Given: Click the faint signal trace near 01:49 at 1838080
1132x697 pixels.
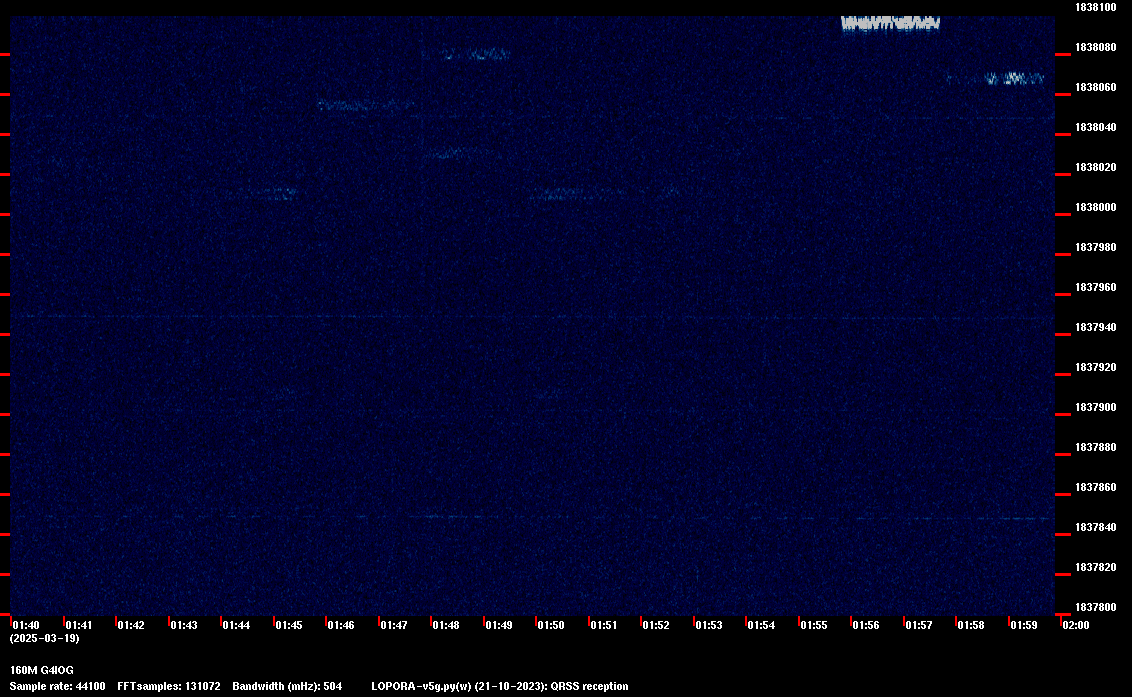Looking at the screenshot, I should point(476,53).
